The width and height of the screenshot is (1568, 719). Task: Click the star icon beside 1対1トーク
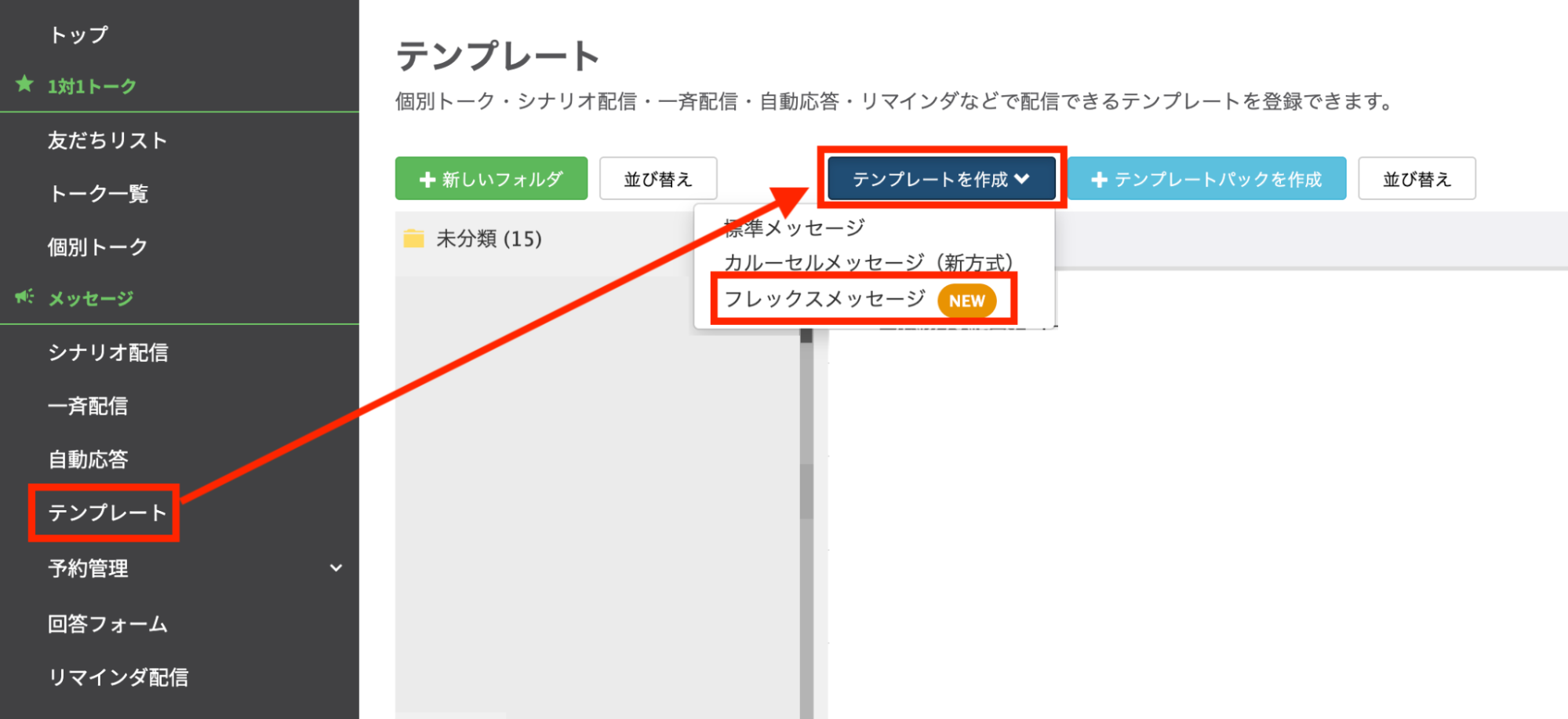[x=24, y=84]
